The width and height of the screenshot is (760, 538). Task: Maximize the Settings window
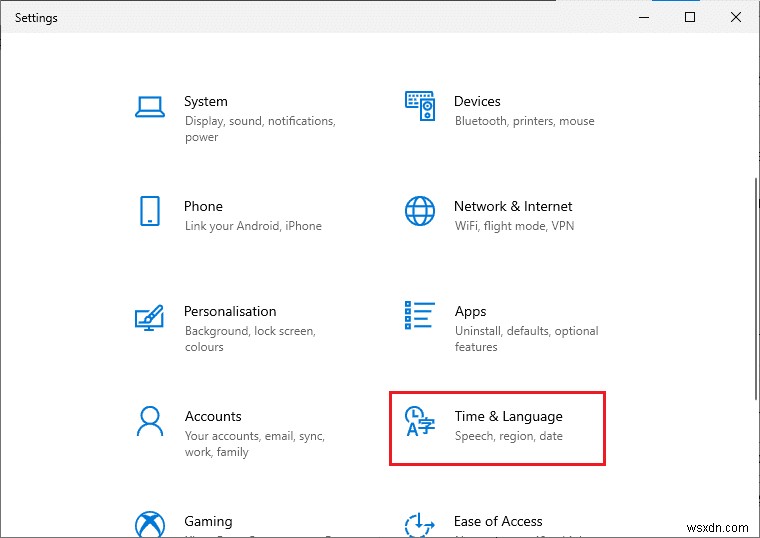(x=690, y=17)
